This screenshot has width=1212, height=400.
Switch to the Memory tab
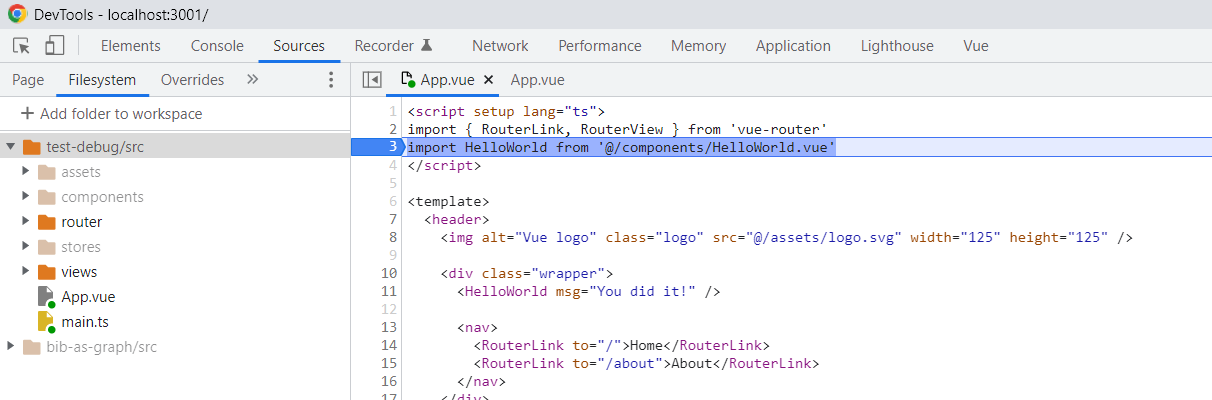(x=699, y=46)
